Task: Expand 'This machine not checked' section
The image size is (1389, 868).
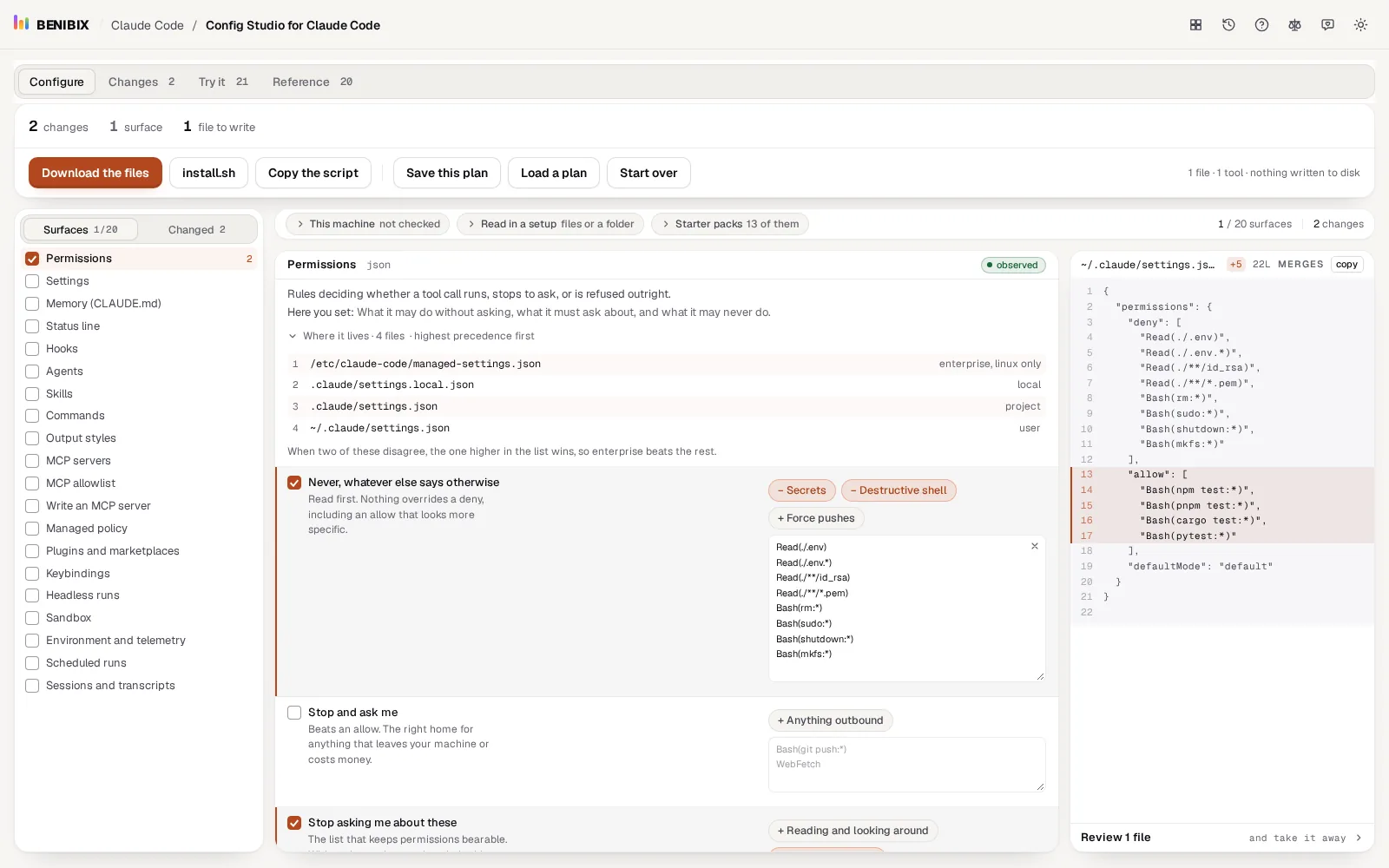Action: [367, 224]
